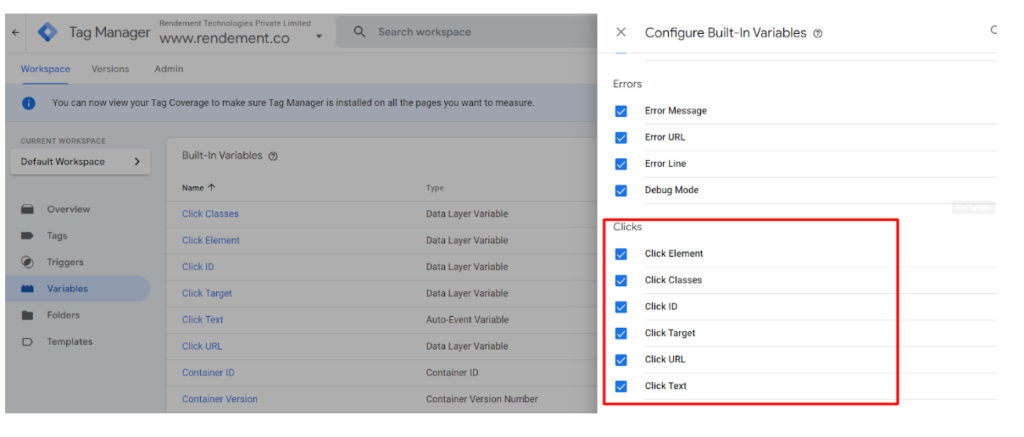Toggle the Click Text checkbox
Screen dimensions: 1024x437
(621, 386)
